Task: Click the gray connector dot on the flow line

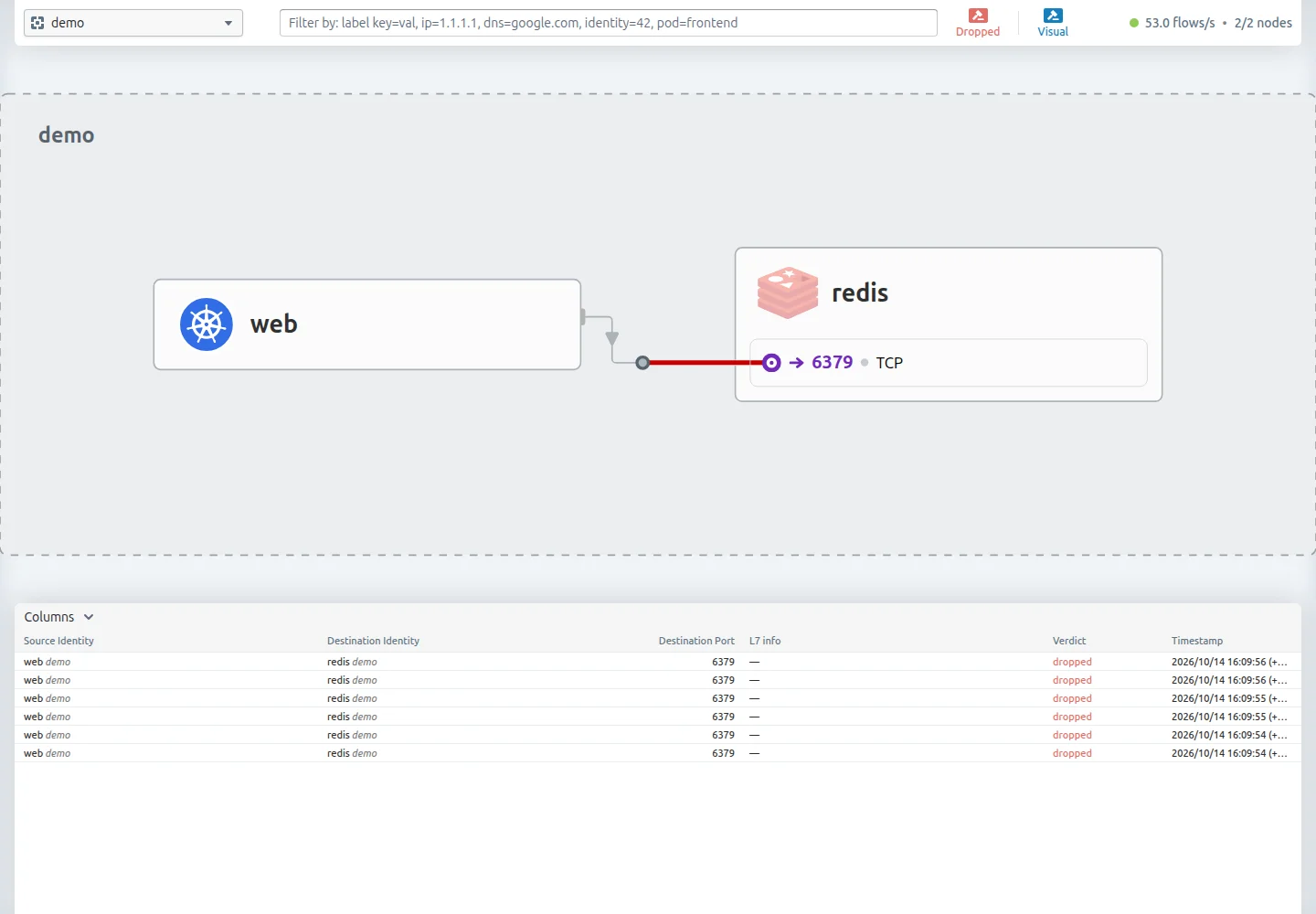Action: [642, 363]
